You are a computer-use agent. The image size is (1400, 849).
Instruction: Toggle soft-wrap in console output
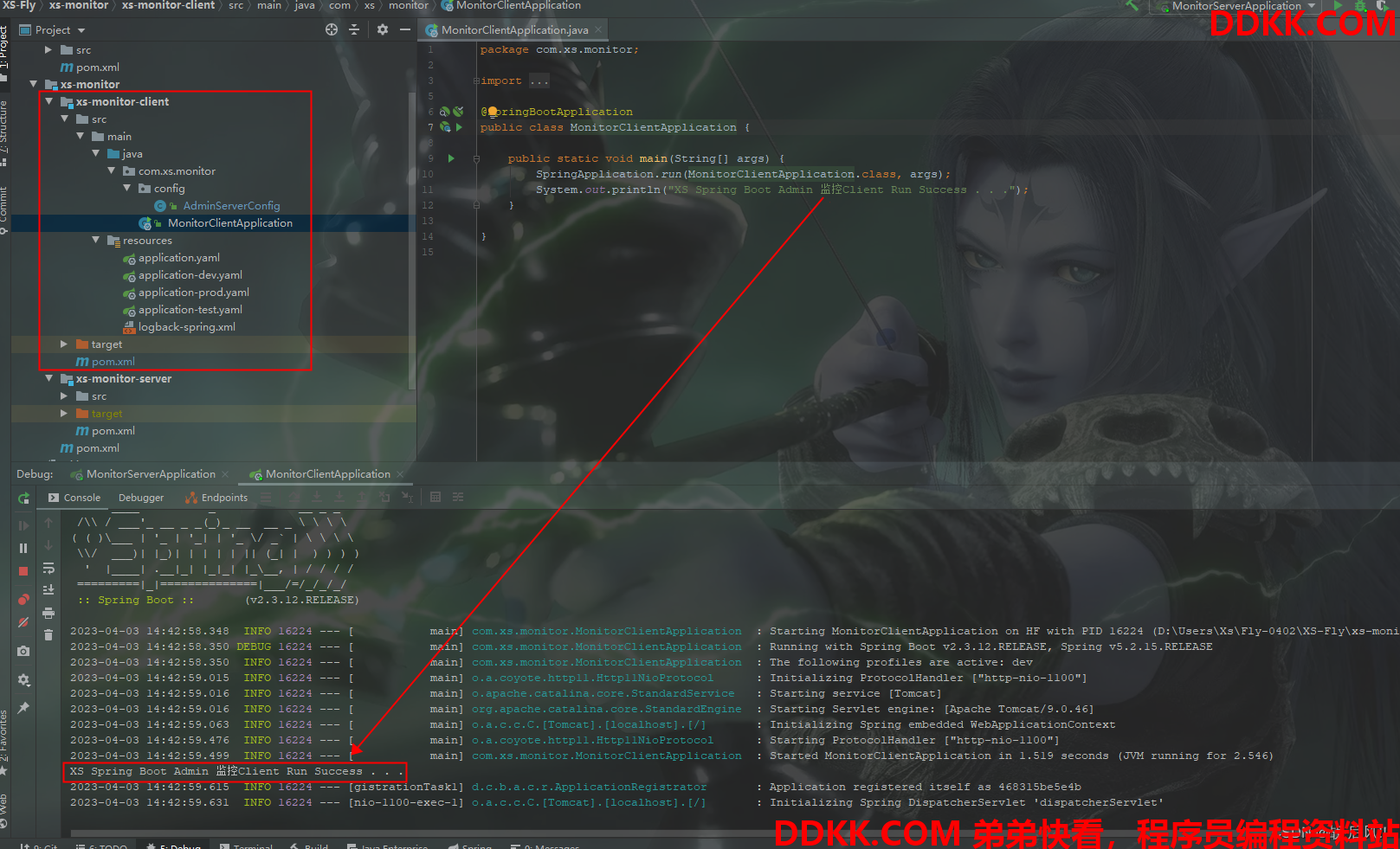click(48, 568)
